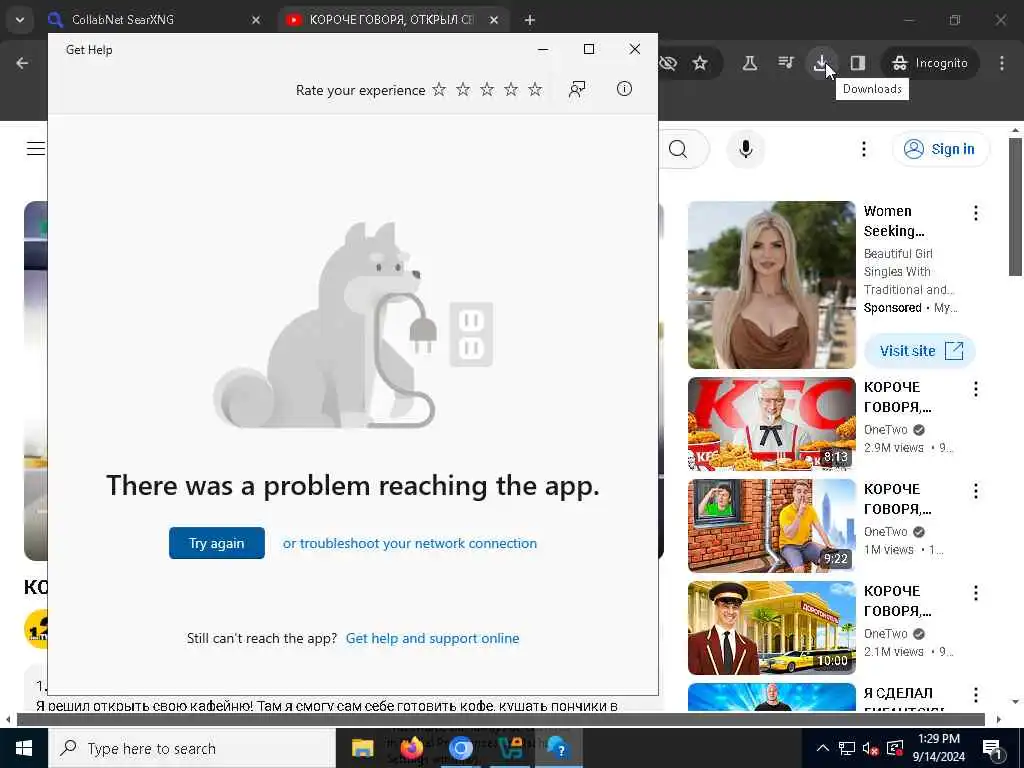Play the 9:22 brick wall video
Viewport: 1024px width, 768px height.
pos(771,526)
